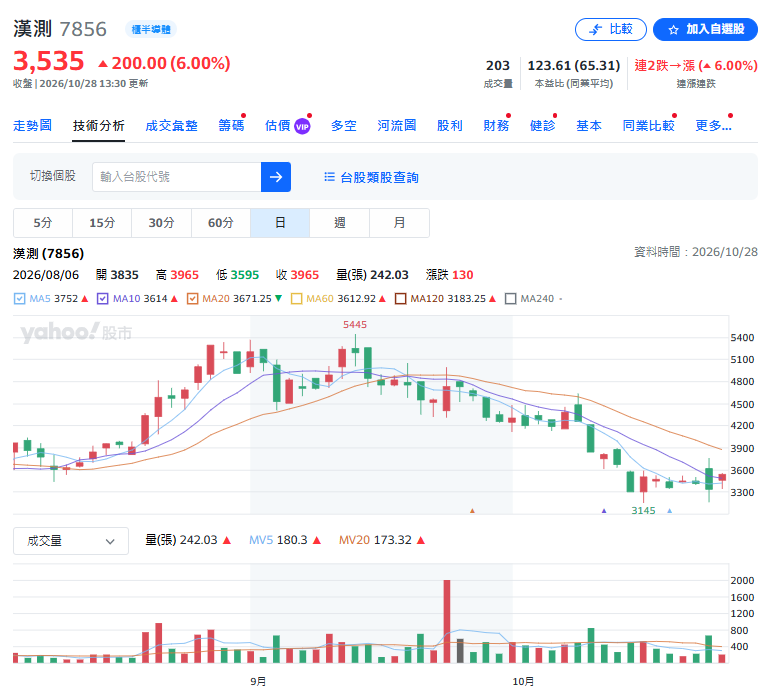Open the 股利 tab
774x687 pixels.
(450, 126)
